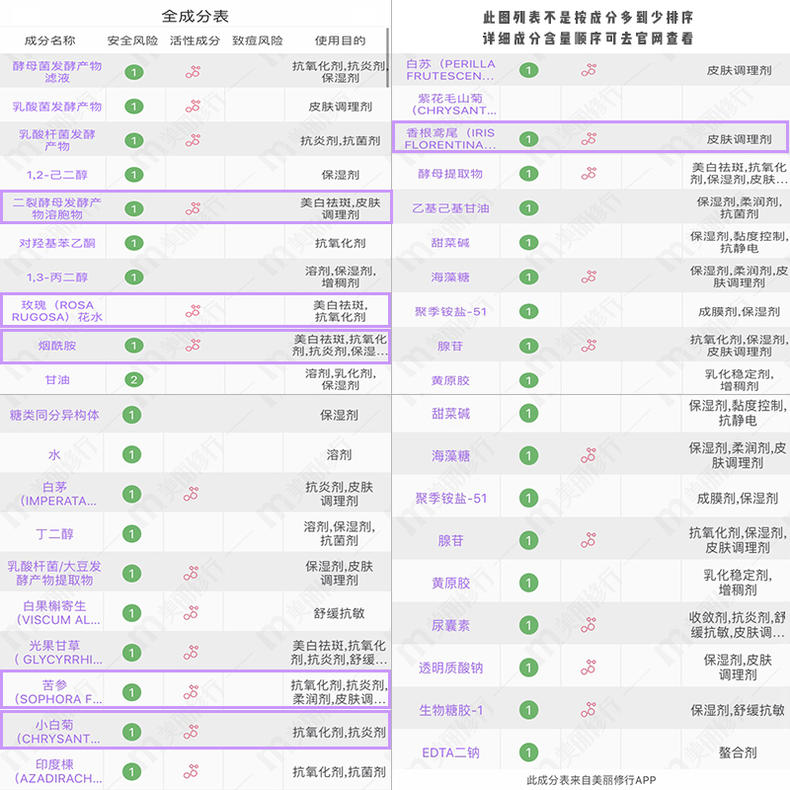Tap the active-ingredient icon for 尿囊素
Screen dimensions: 790x790
(x=588, y=625)
